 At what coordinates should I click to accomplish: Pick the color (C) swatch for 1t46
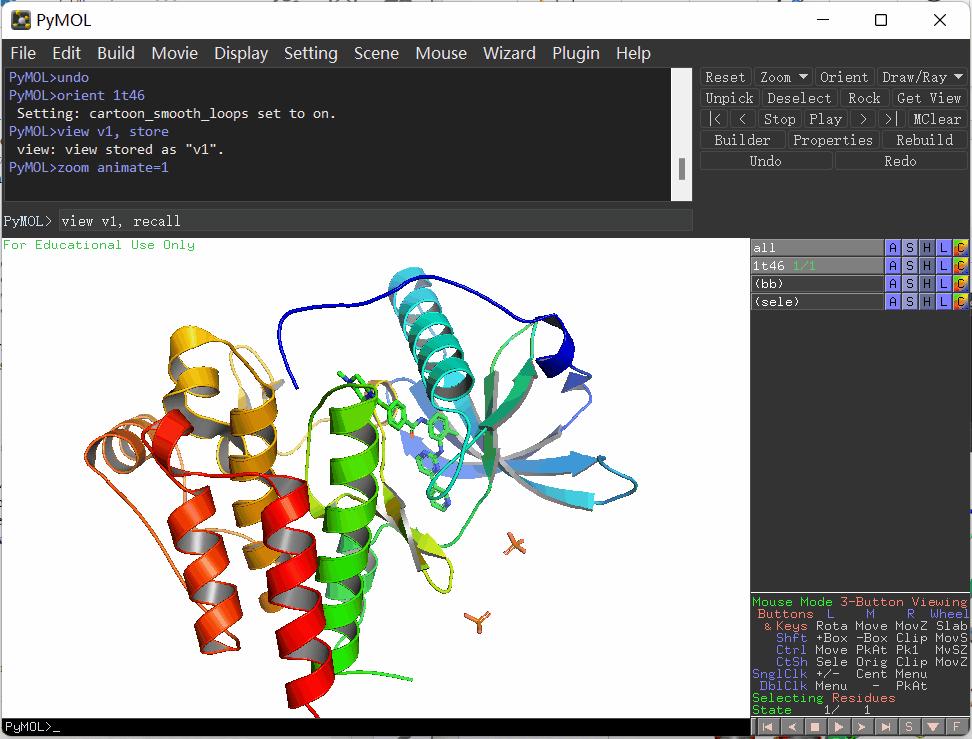click(x=960, y=266)
